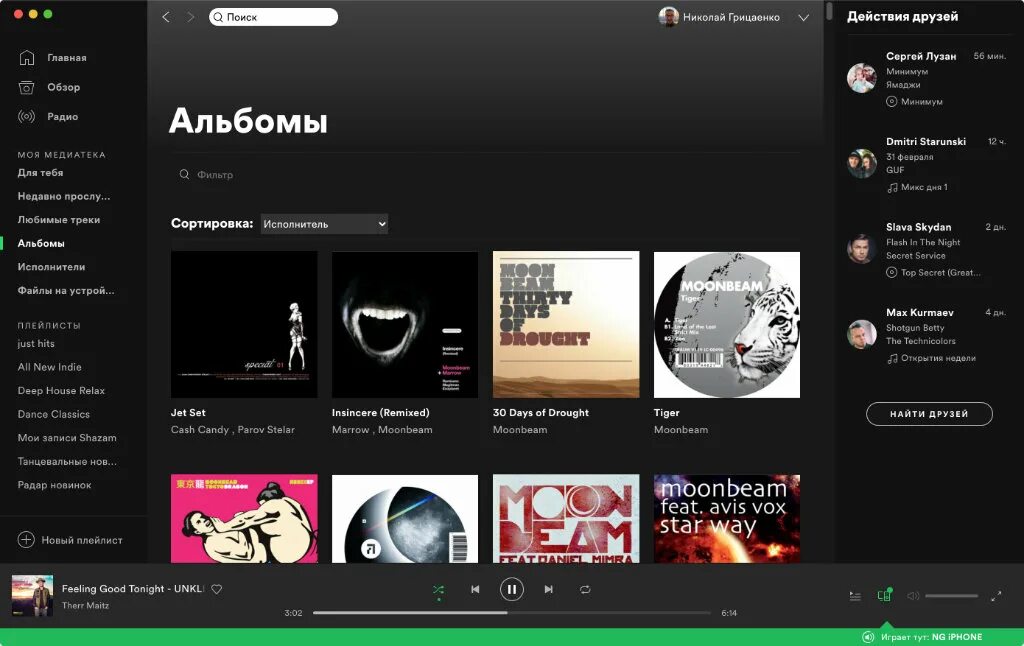Image resolution: width=1024 pixels, height=646 pixels.
Task: Skip to the next track
Action: (x=549, y=589)
